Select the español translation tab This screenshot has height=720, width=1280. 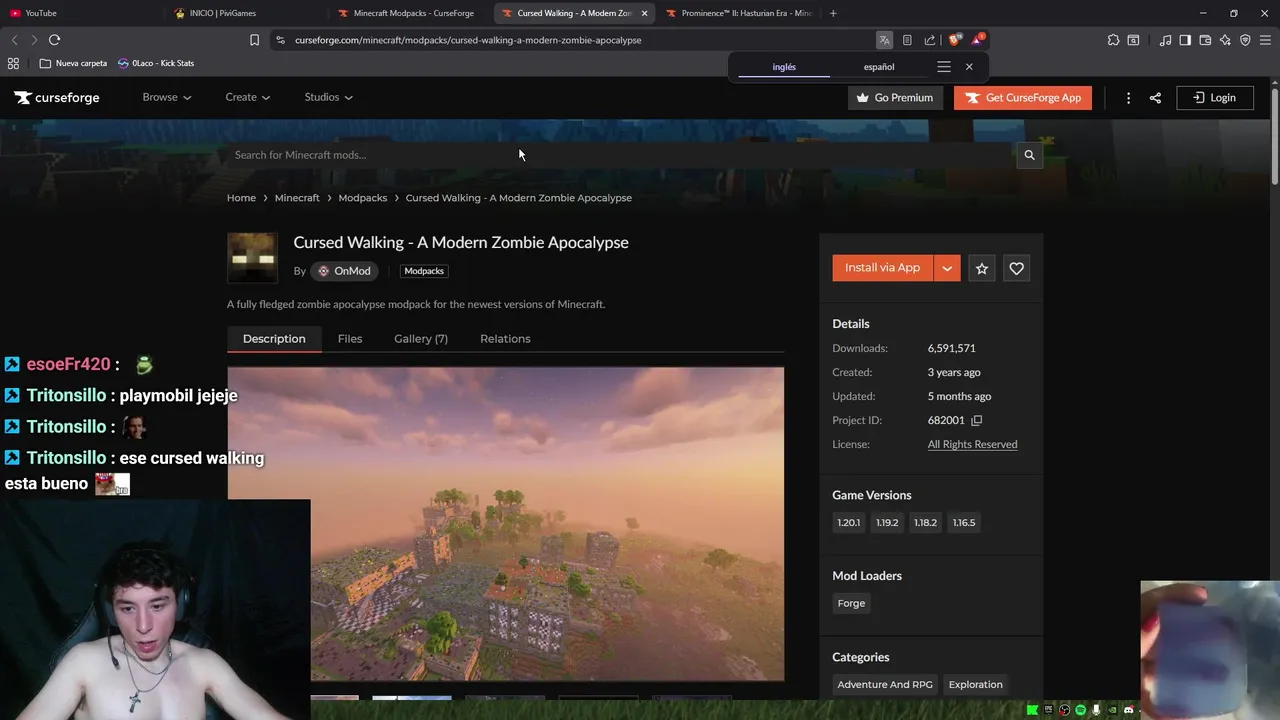click(x=879, y=67)
